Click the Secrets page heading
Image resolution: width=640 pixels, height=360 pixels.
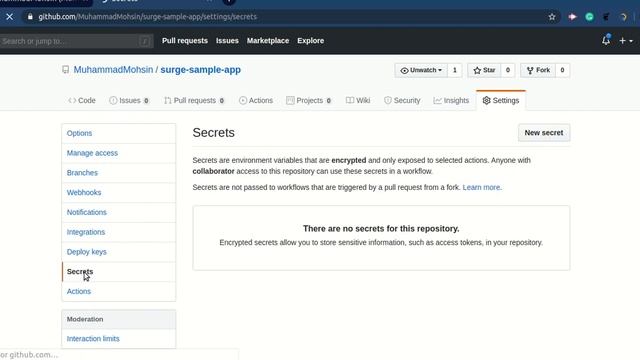213,133
